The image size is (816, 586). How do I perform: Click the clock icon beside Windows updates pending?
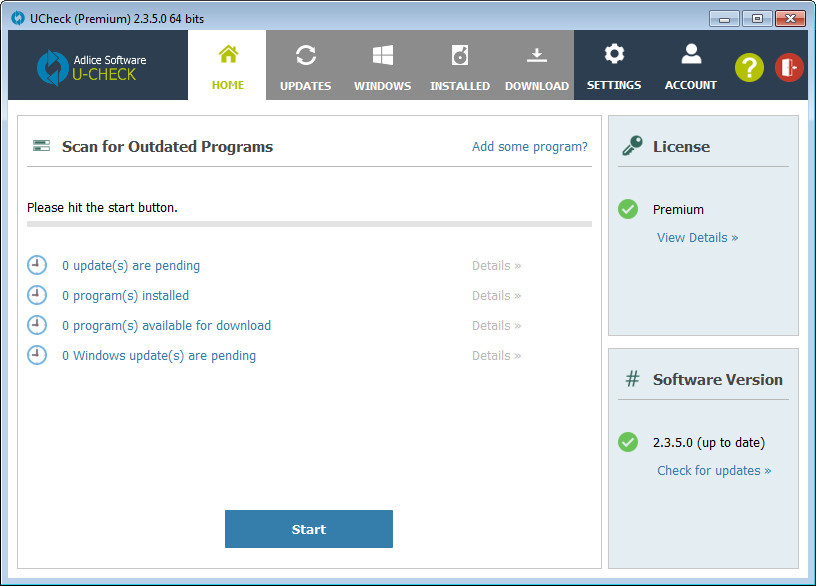(37, 355)
